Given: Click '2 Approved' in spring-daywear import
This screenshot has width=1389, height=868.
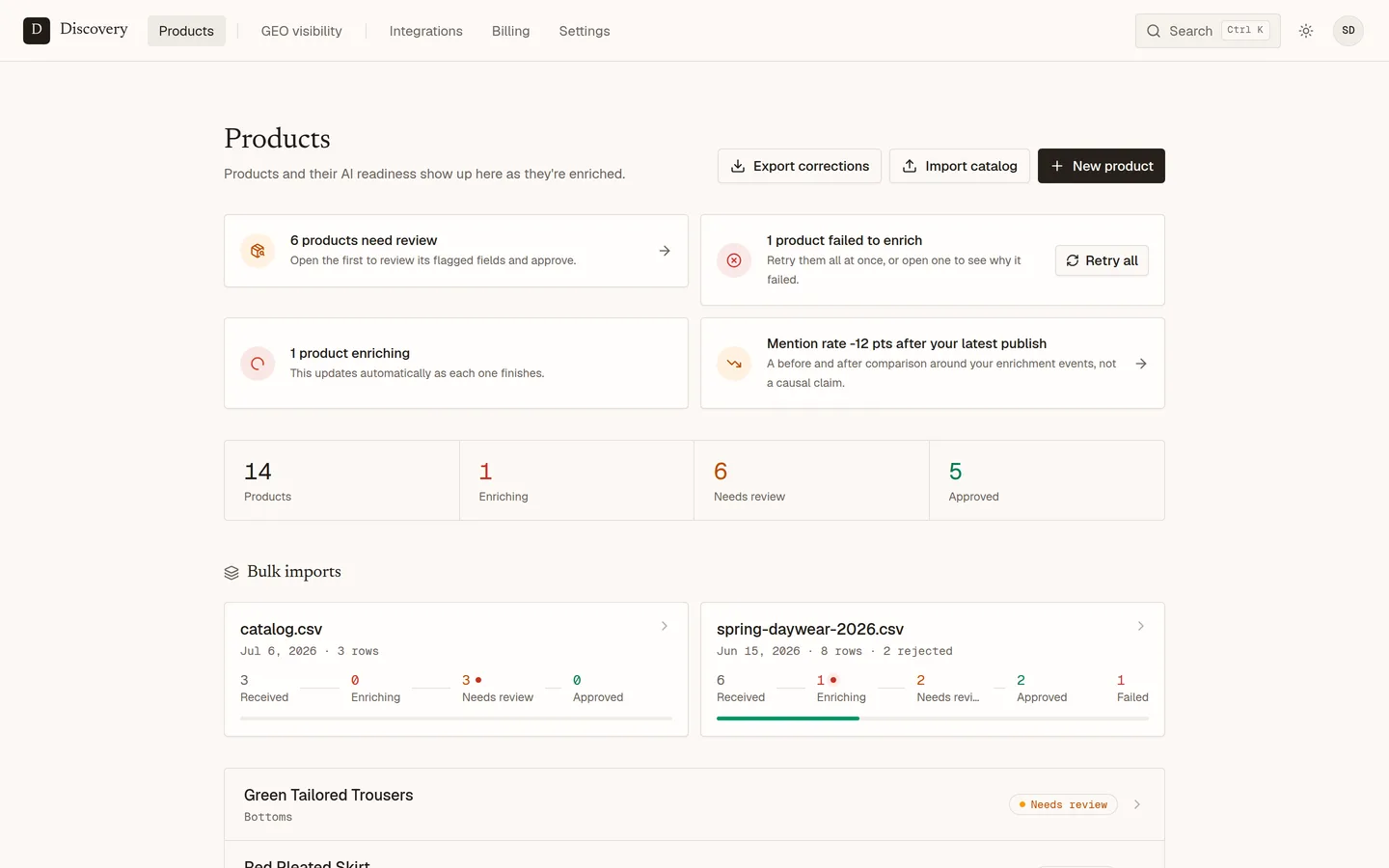Looking at the screenshot, I should point(1042,689).
